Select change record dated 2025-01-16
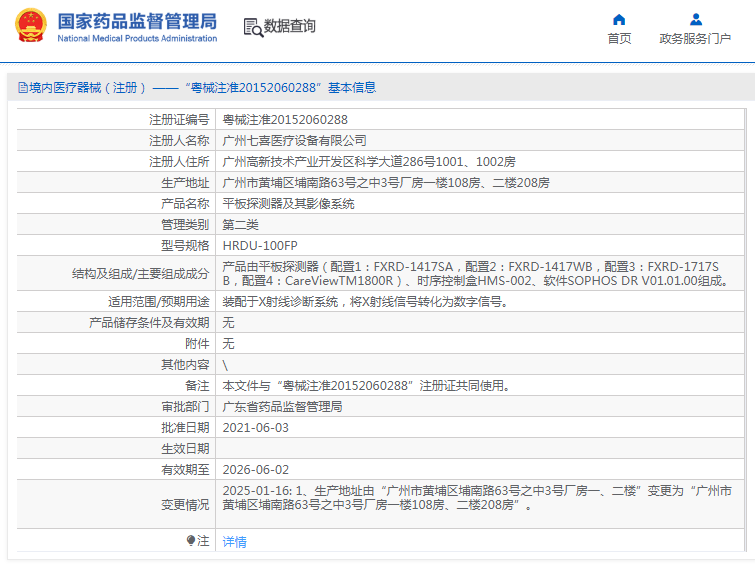The image size is (755, 567). point(477,498)
